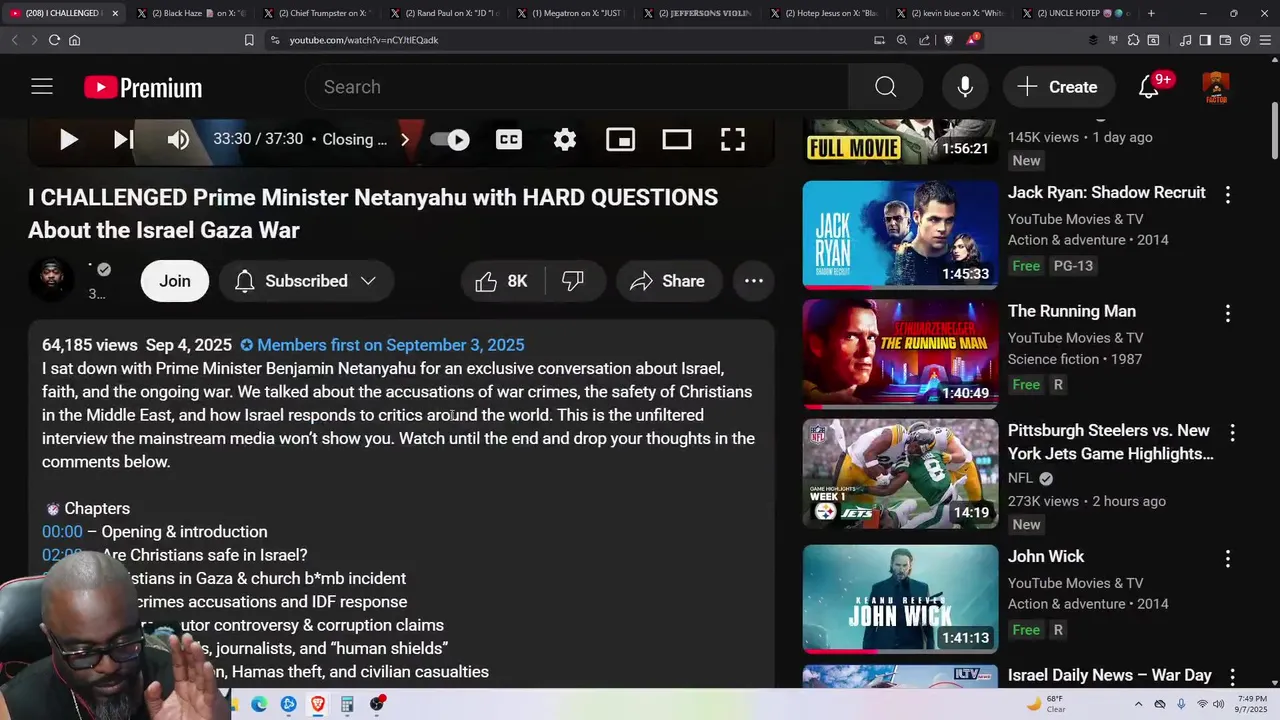1280x720 pixels.
Task: Open Brave Wallet icon
Action: [x=1225, y=40]
